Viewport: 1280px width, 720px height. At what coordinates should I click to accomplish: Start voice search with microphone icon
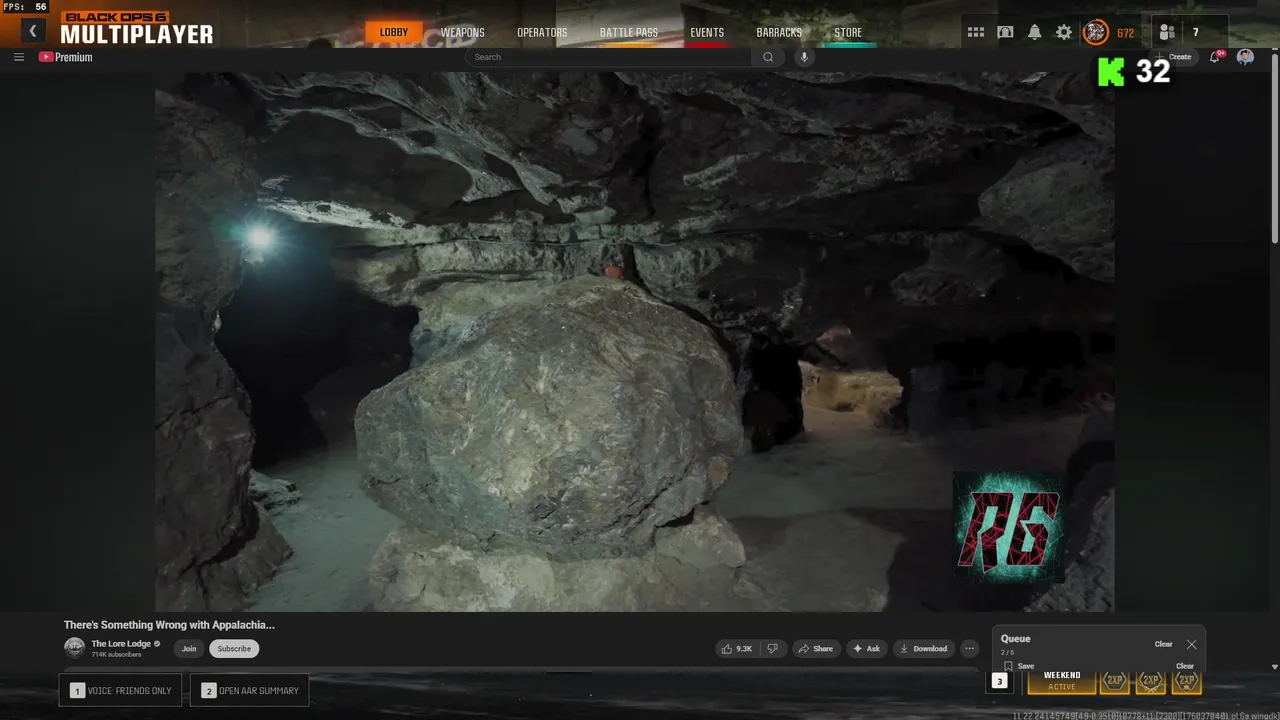804,57
